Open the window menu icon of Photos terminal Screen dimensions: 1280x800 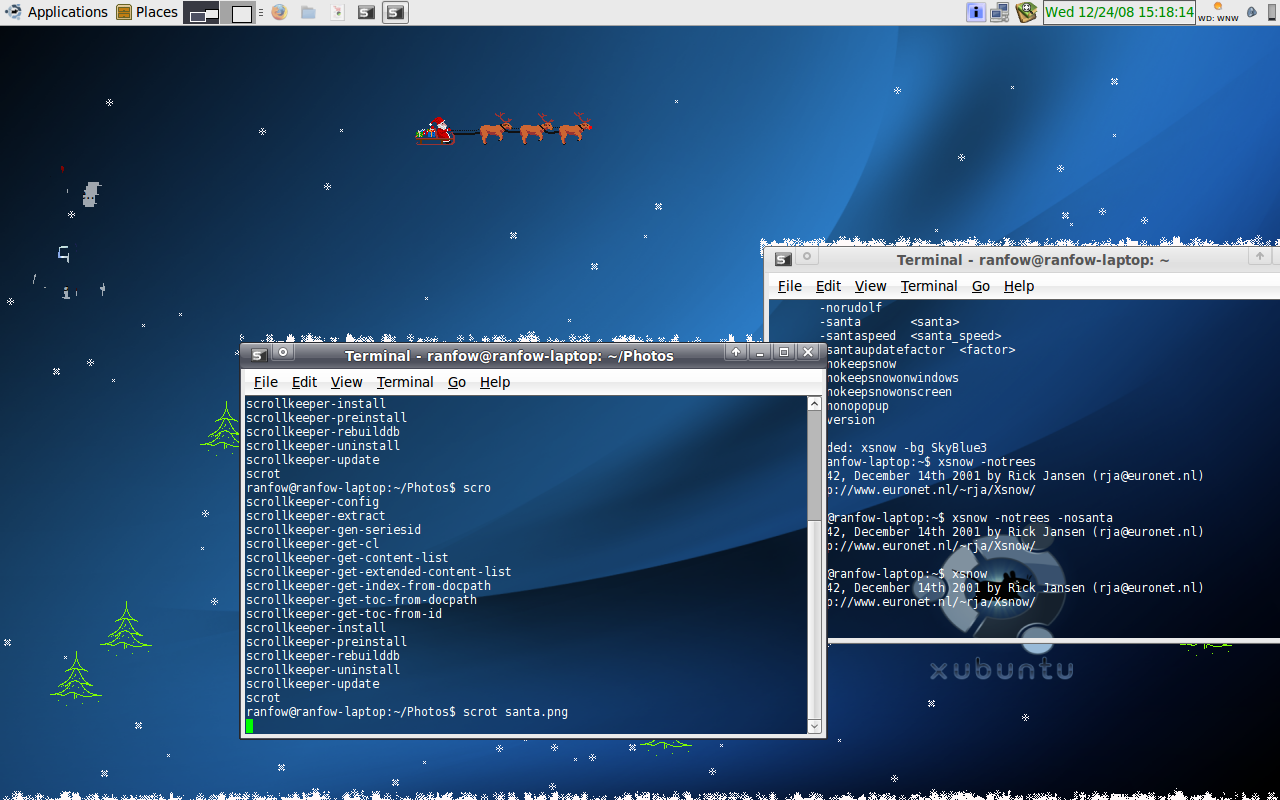coord(258,354)
